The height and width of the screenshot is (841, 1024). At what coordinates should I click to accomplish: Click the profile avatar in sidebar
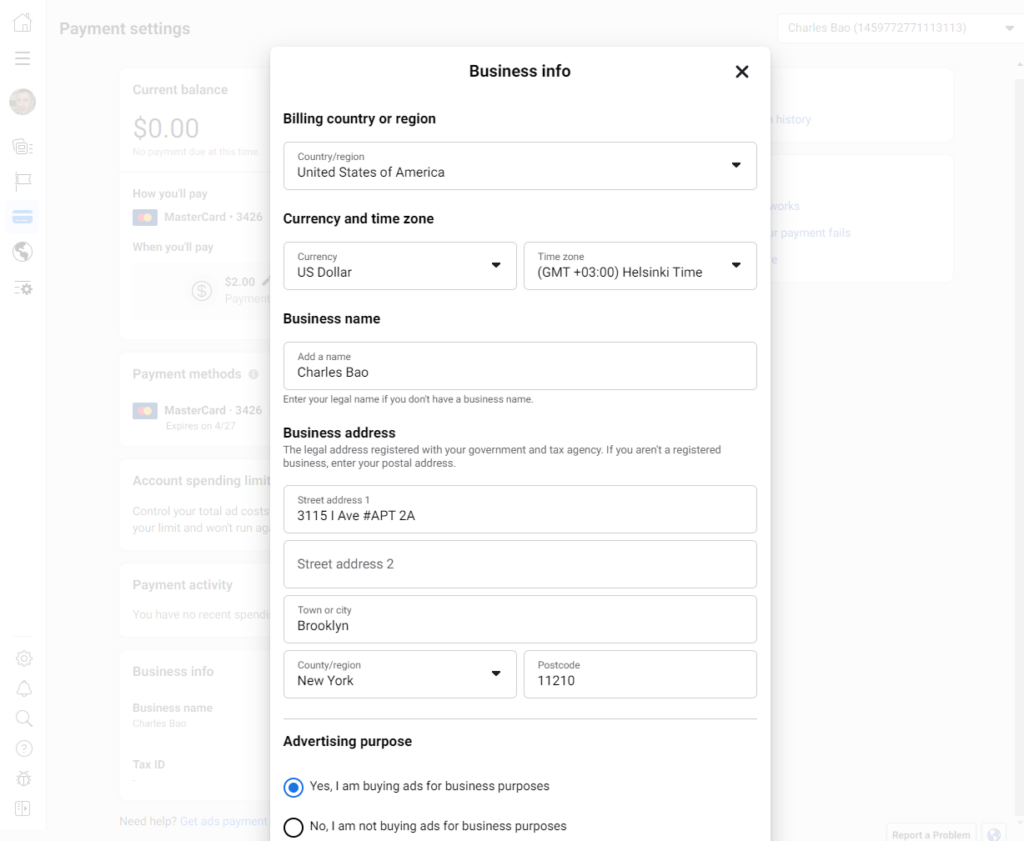pos(22,101)
